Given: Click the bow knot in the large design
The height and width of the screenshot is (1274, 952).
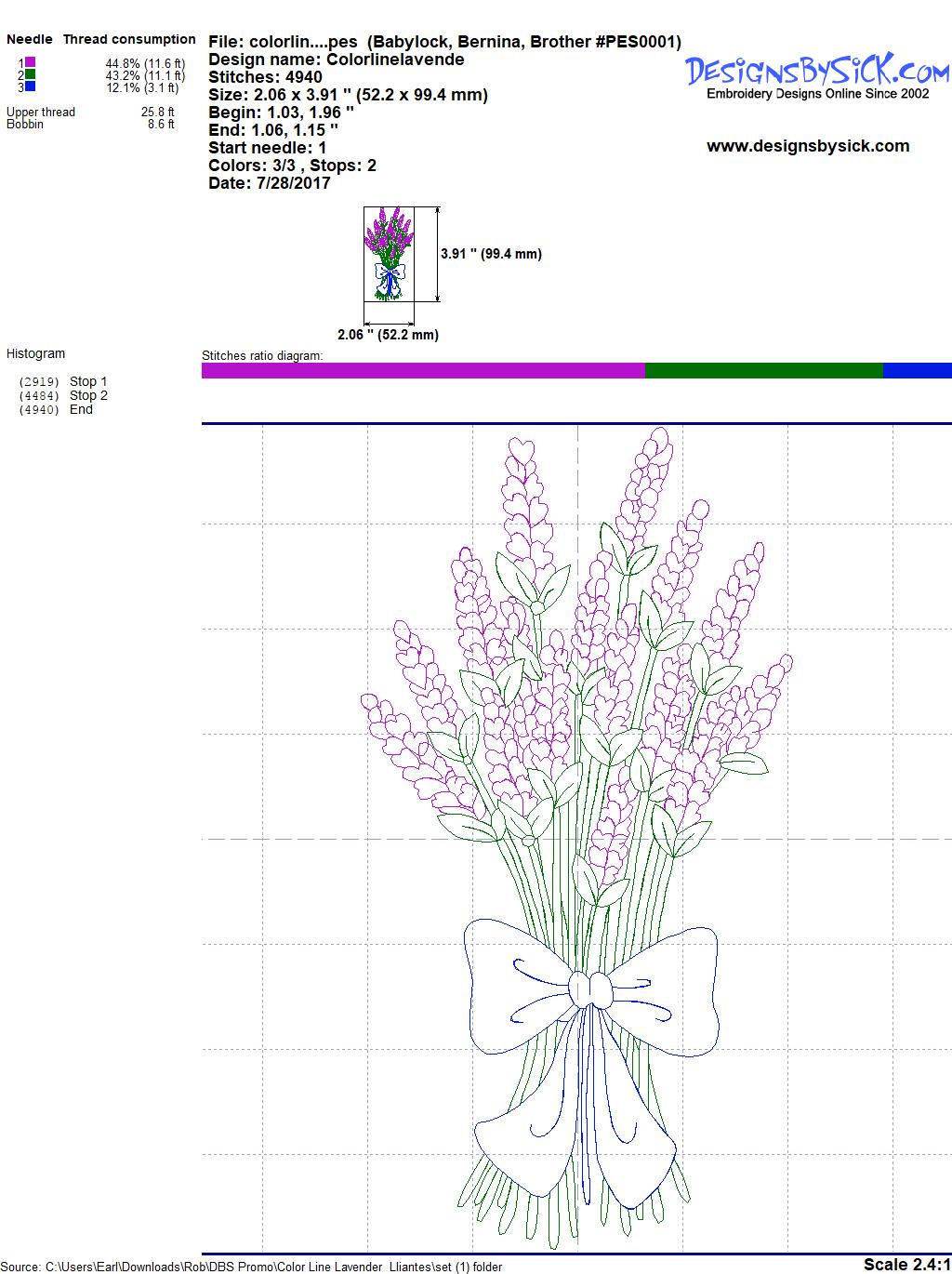Looking at the screenshot, I should coord(591,989).
